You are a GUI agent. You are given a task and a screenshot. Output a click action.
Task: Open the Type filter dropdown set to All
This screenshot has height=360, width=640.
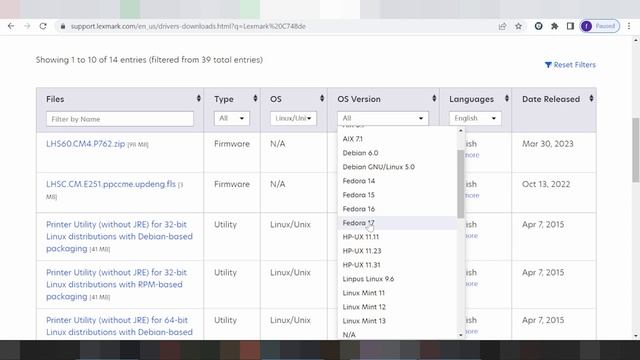[231, 118]
